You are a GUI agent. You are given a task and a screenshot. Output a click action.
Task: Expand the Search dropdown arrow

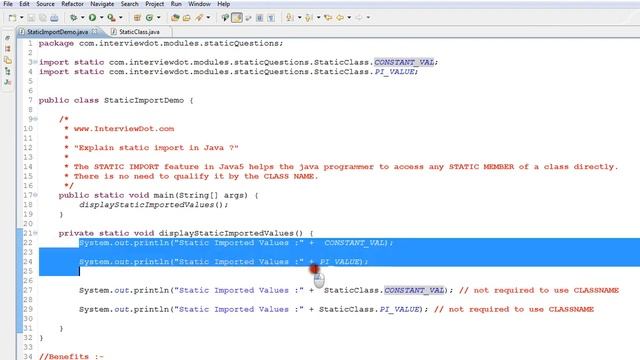(208, 18)
